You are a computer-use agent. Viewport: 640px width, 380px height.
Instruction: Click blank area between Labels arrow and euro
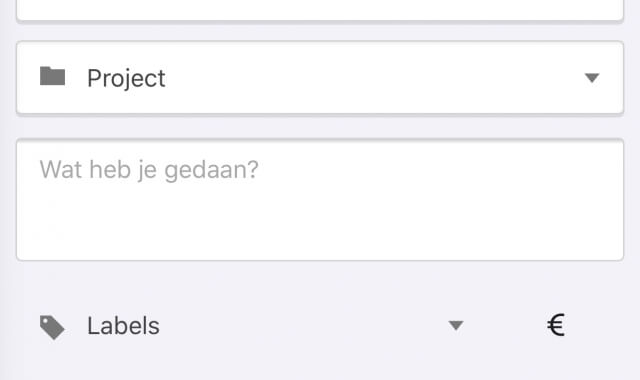[505, 325]
